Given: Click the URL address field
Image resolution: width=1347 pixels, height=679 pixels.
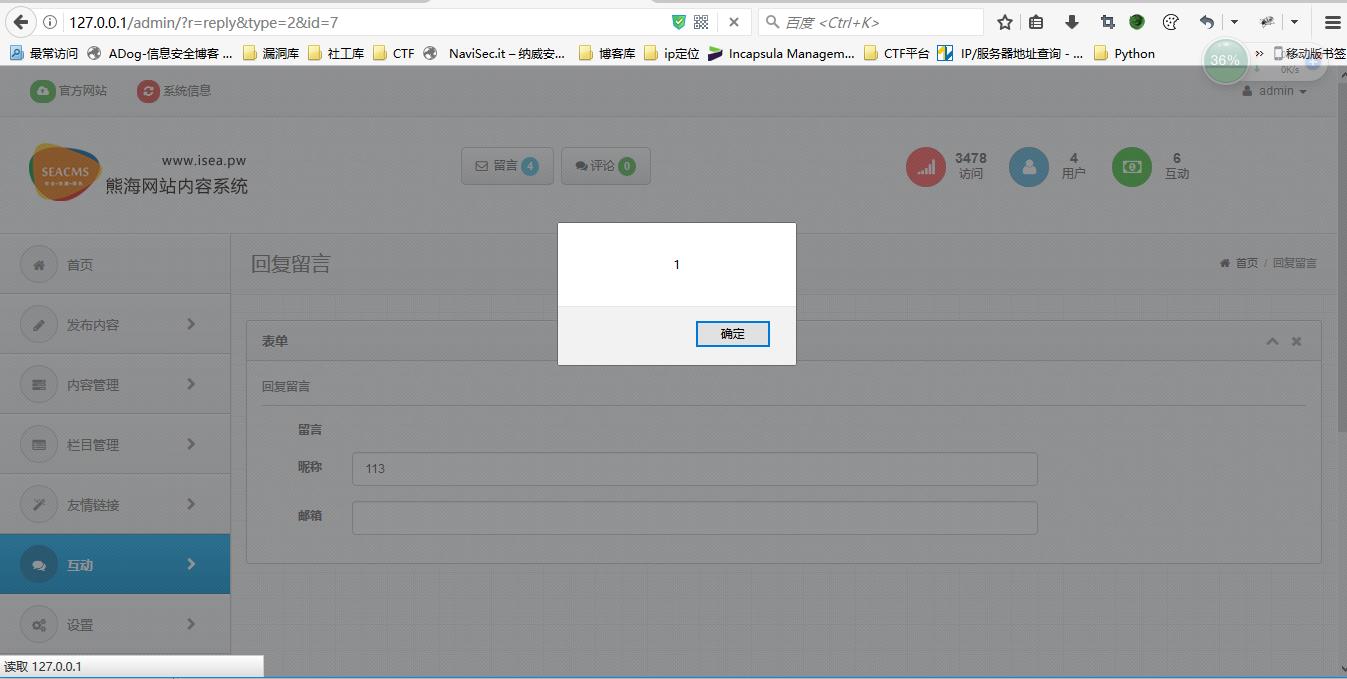Looking at the screenshot, I should point(365,22).
